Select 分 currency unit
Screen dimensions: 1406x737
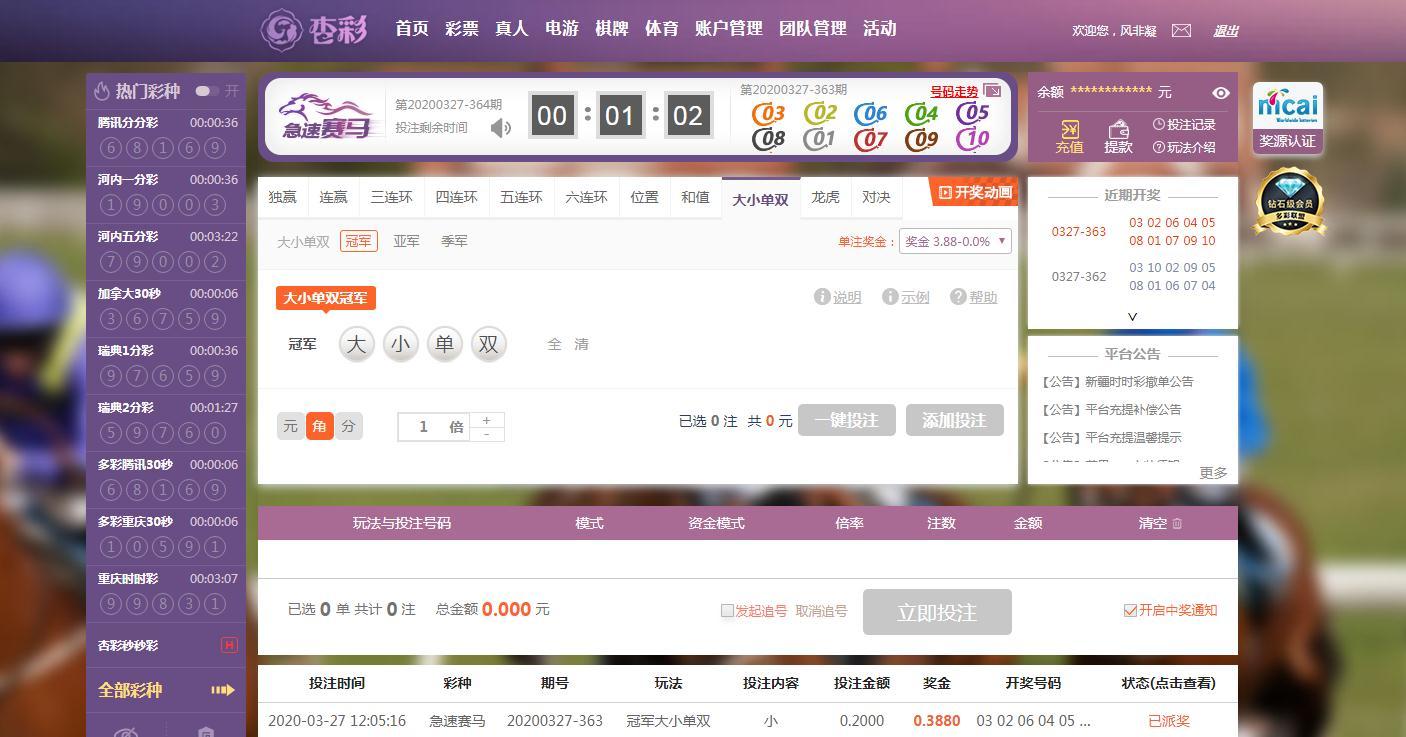(x=348, y=426)
